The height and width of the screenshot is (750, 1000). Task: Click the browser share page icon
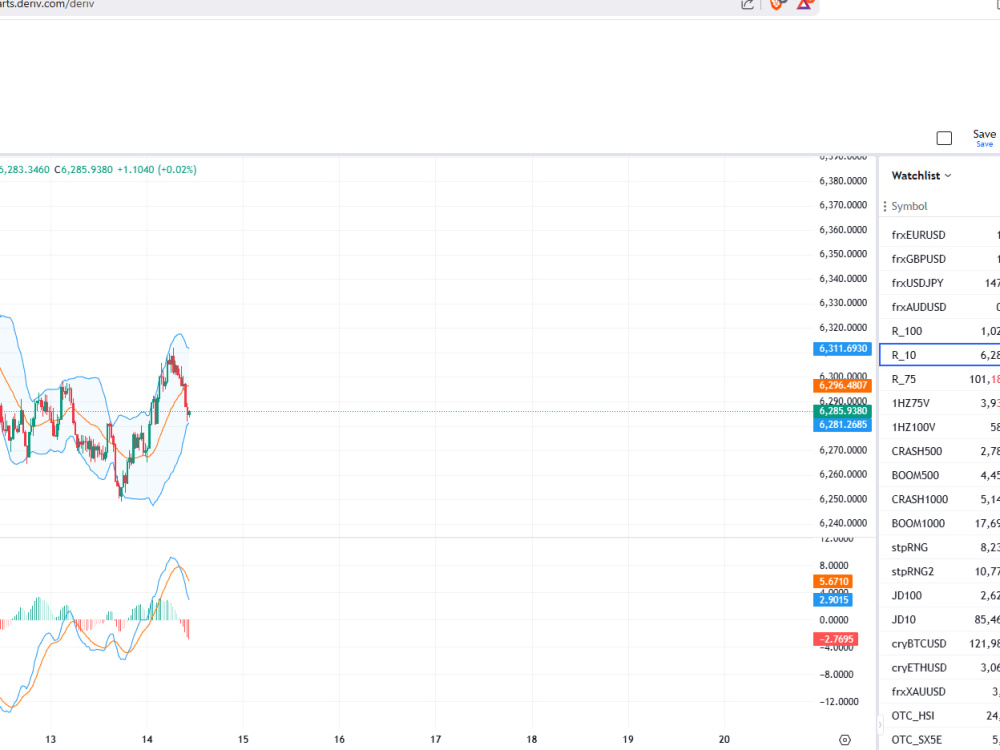(747, 4)
